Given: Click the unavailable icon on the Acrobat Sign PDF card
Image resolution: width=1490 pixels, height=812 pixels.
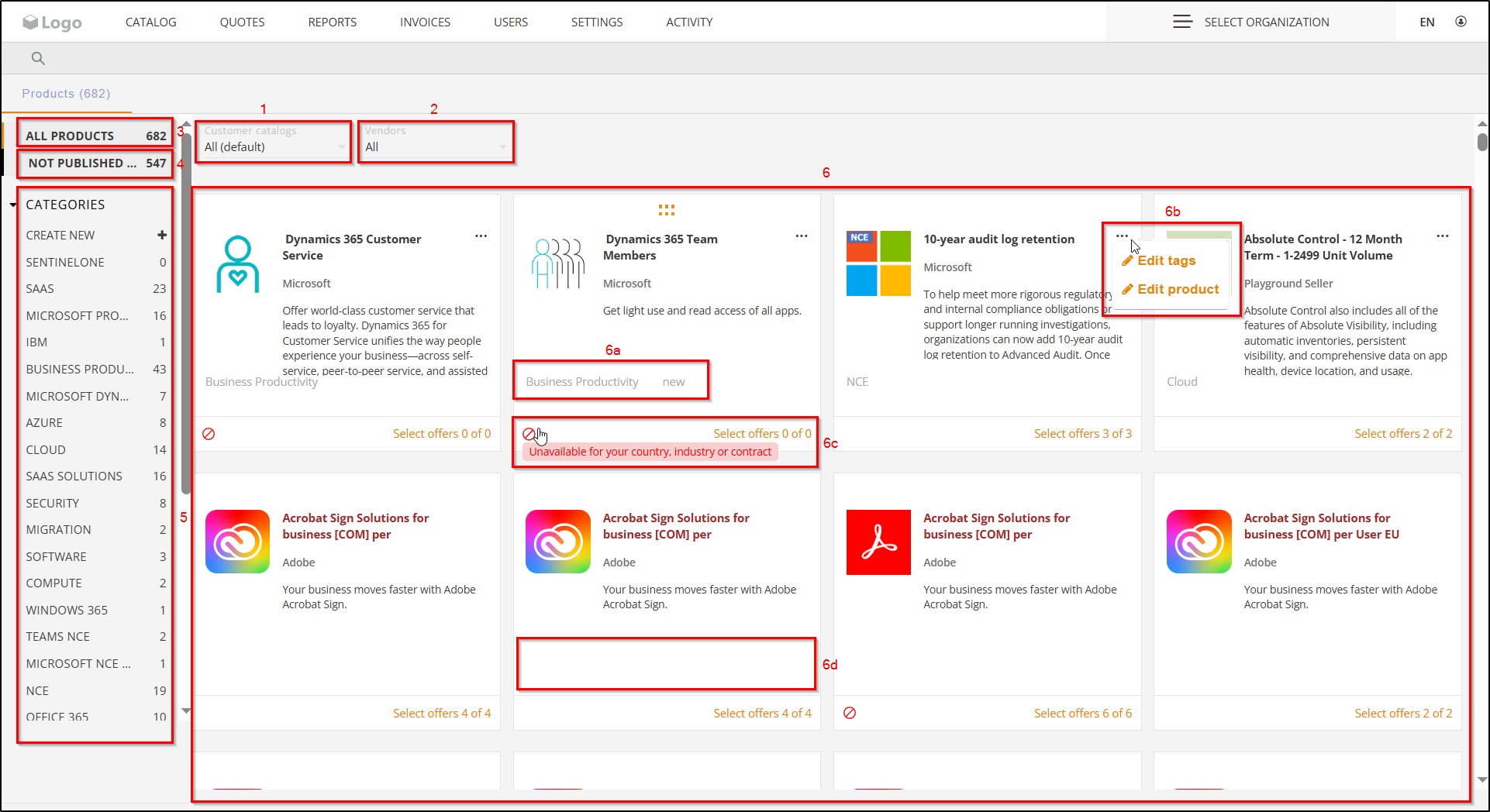Looking at the screenshot, I should tap(850, 713).
